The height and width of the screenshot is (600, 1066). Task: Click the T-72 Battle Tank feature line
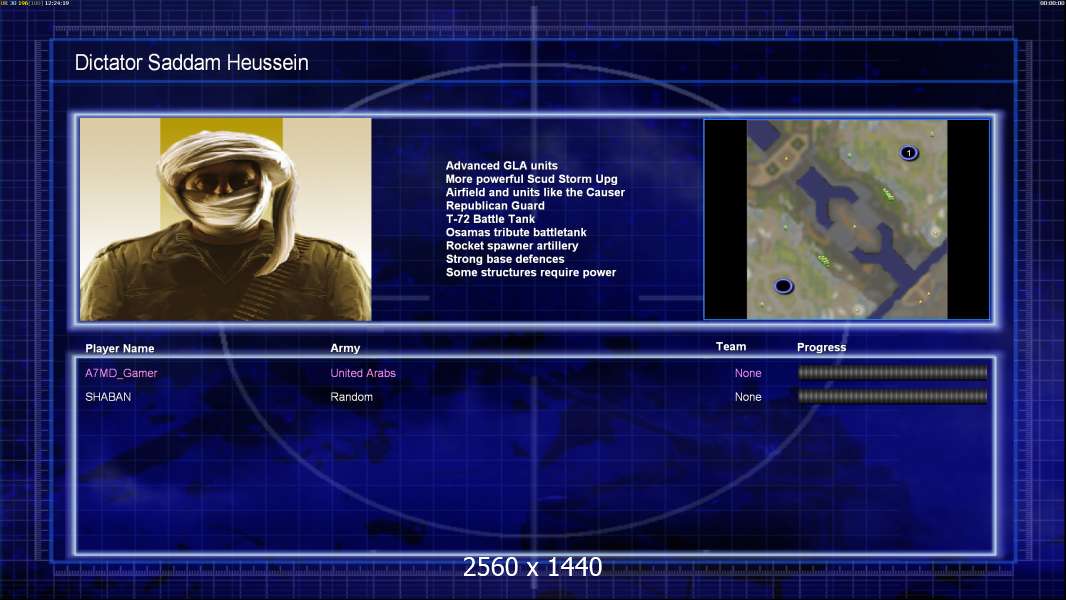[x=490, y=219]
